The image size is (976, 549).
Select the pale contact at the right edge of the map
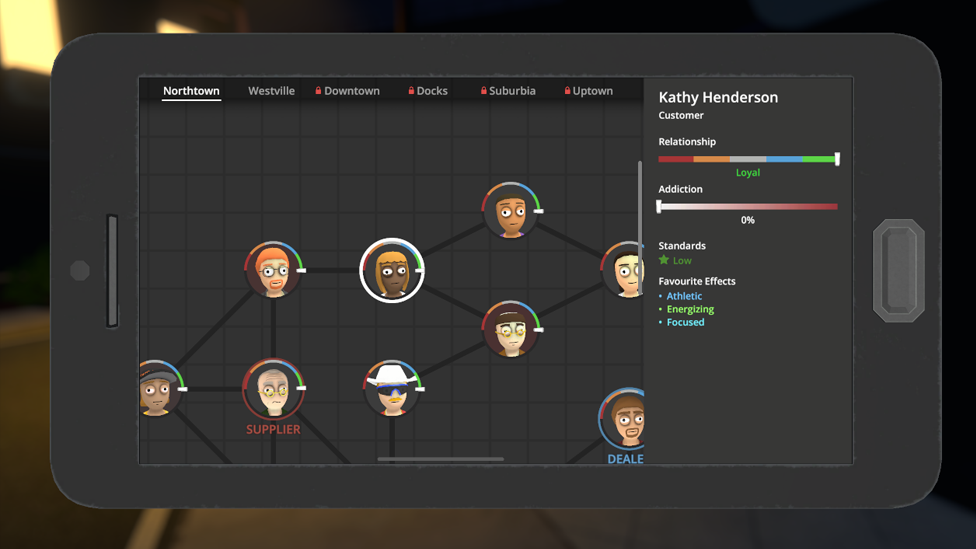(x=622, y=270)
